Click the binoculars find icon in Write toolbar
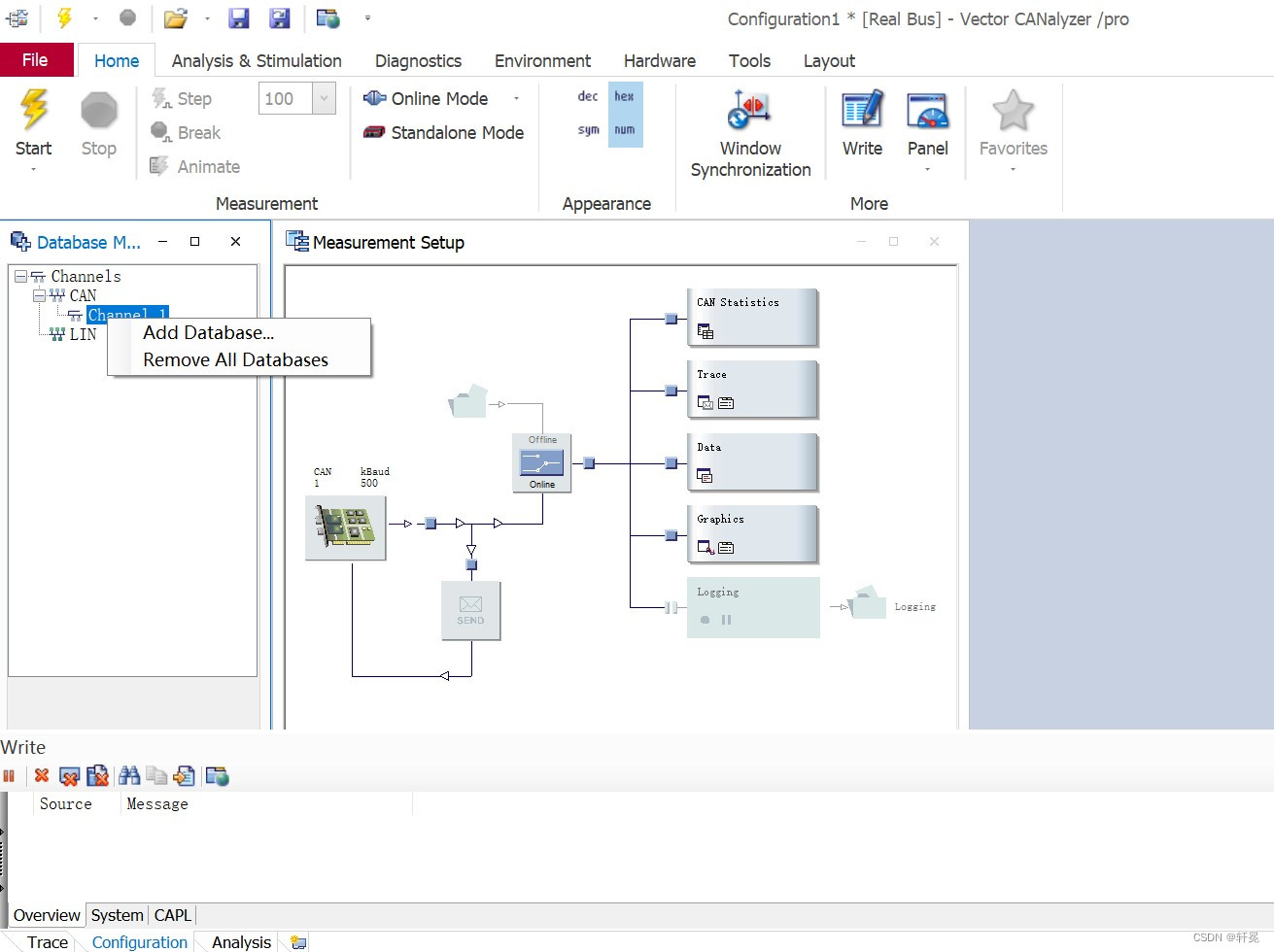Viewport: 1274px width, 952px height. click(128, 775)
